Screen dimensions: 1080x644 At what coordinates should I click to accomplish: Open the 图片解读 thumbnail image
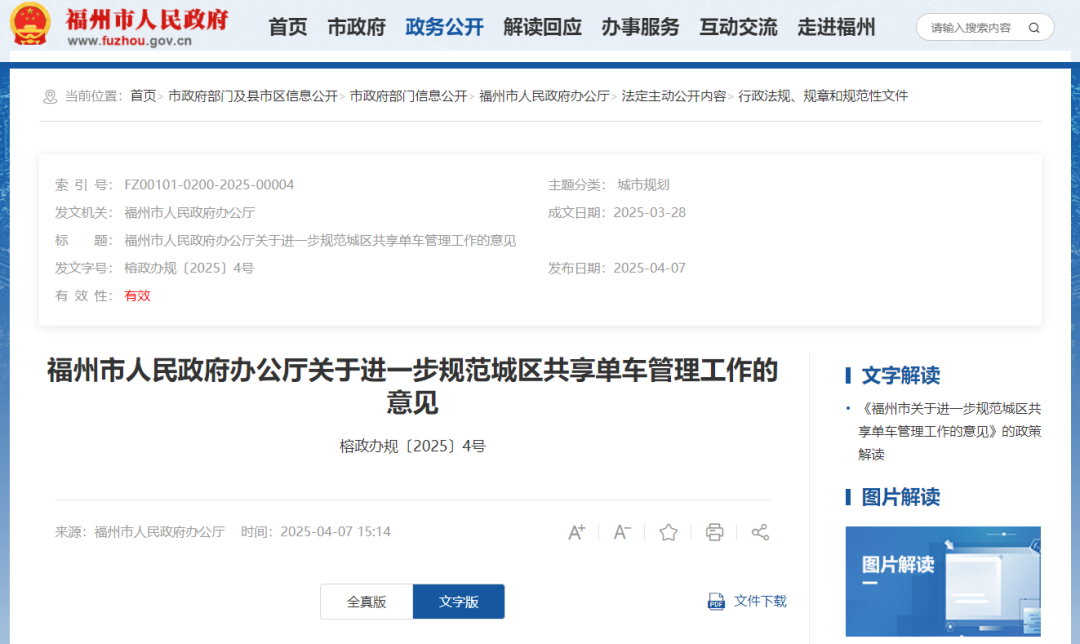943,581
